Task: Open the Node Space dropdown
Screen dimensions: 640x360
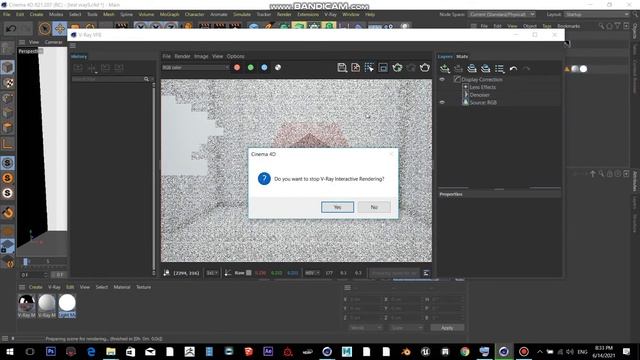Action: 502,14
